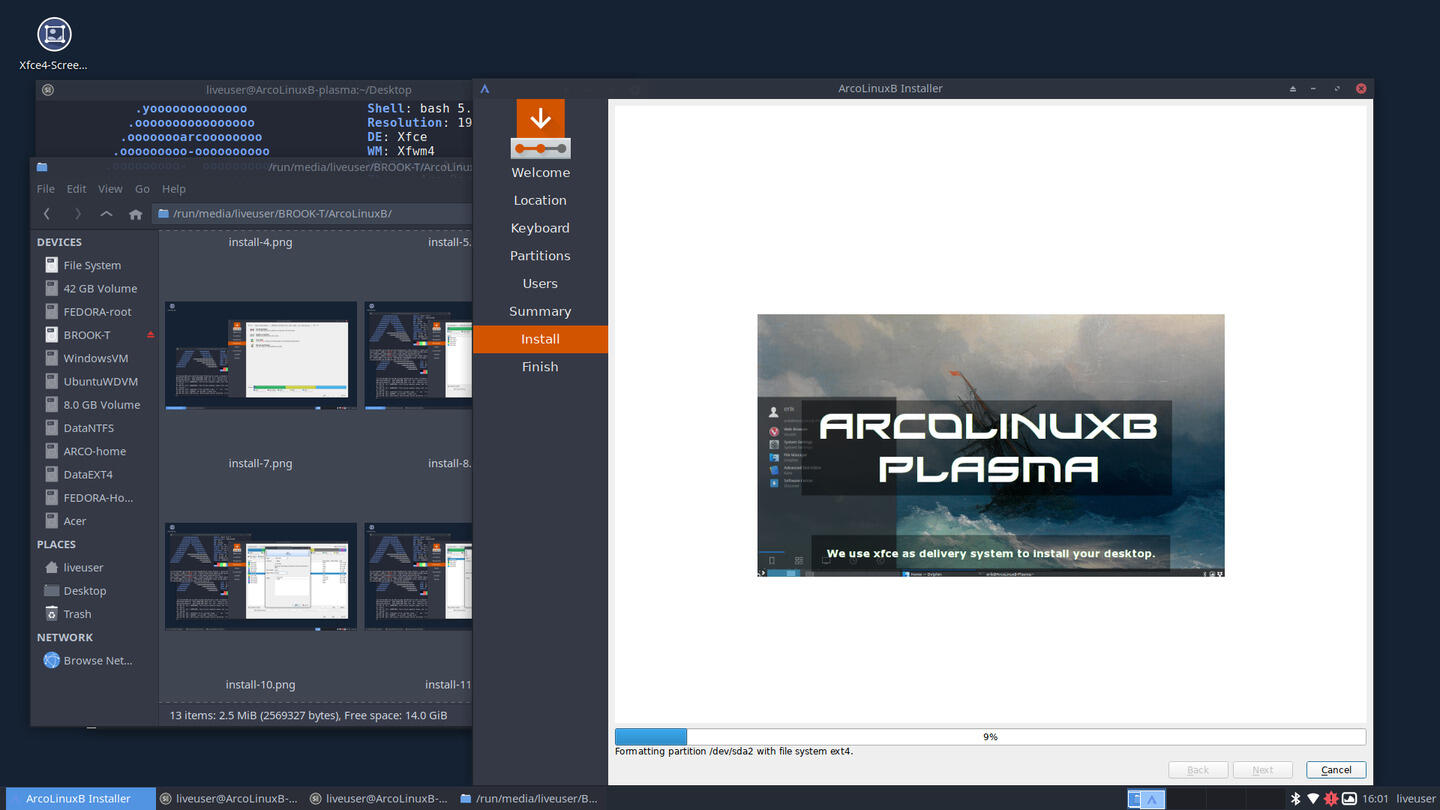1440x810 pixels.
Task: Select BROOK-T in devices sidebar
Action: (95, 335)
